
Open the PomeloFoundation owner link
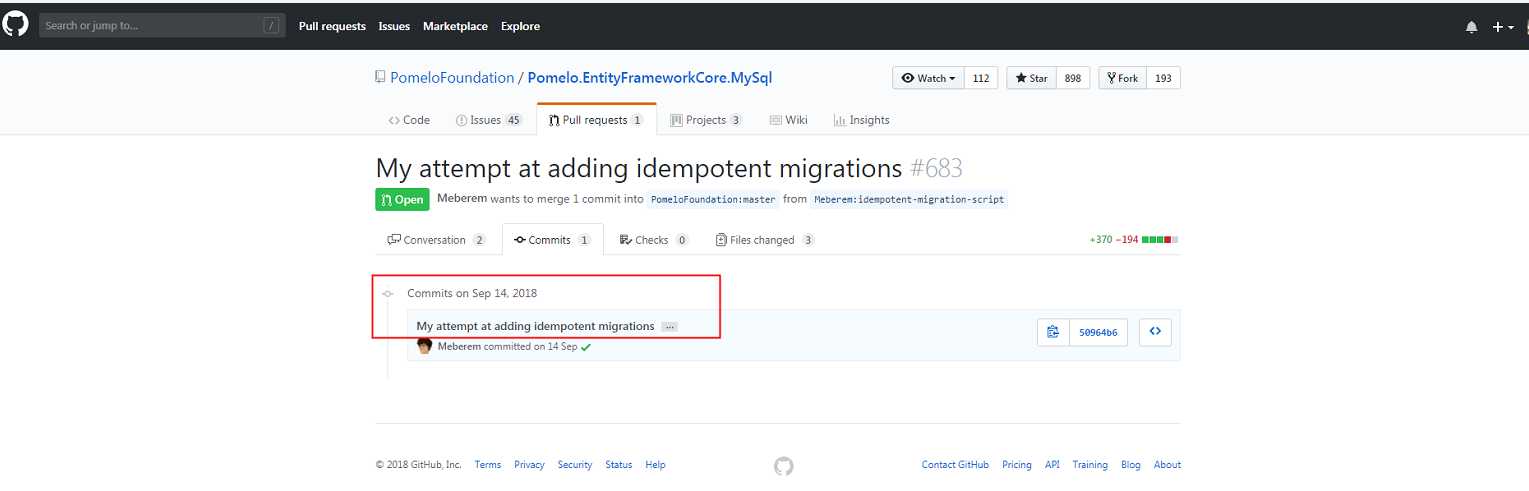click(451, 77)
